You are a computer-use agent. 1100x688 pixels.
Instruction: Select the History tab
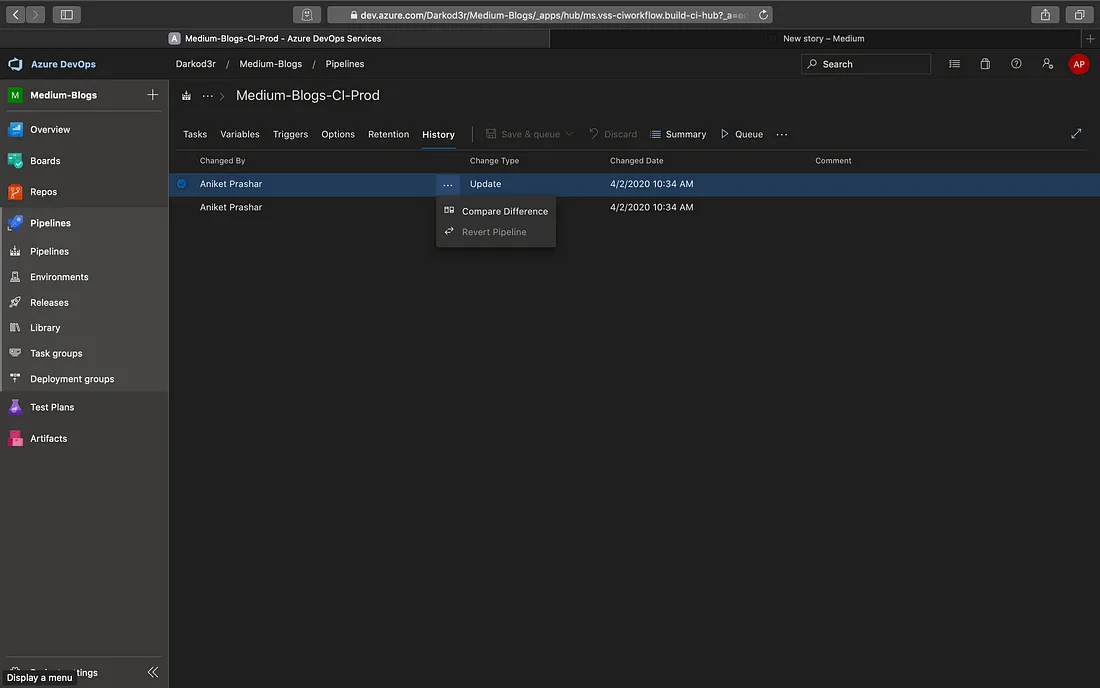click(x=438, y=134)
